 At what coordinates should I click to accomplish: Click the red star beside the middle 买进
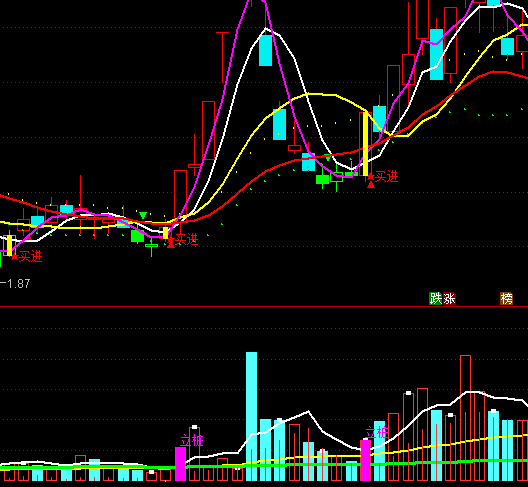[171, 239]
